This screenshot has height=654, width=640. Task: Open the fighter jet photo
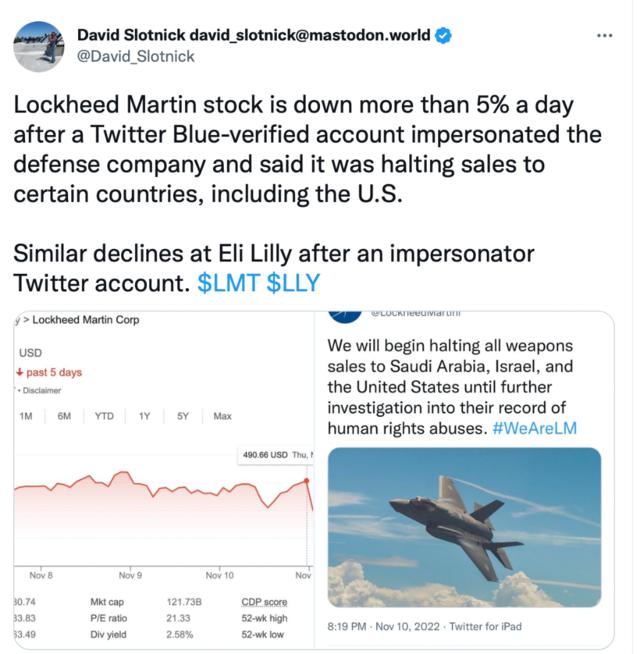pyautogui.click(x=464, y=527)
